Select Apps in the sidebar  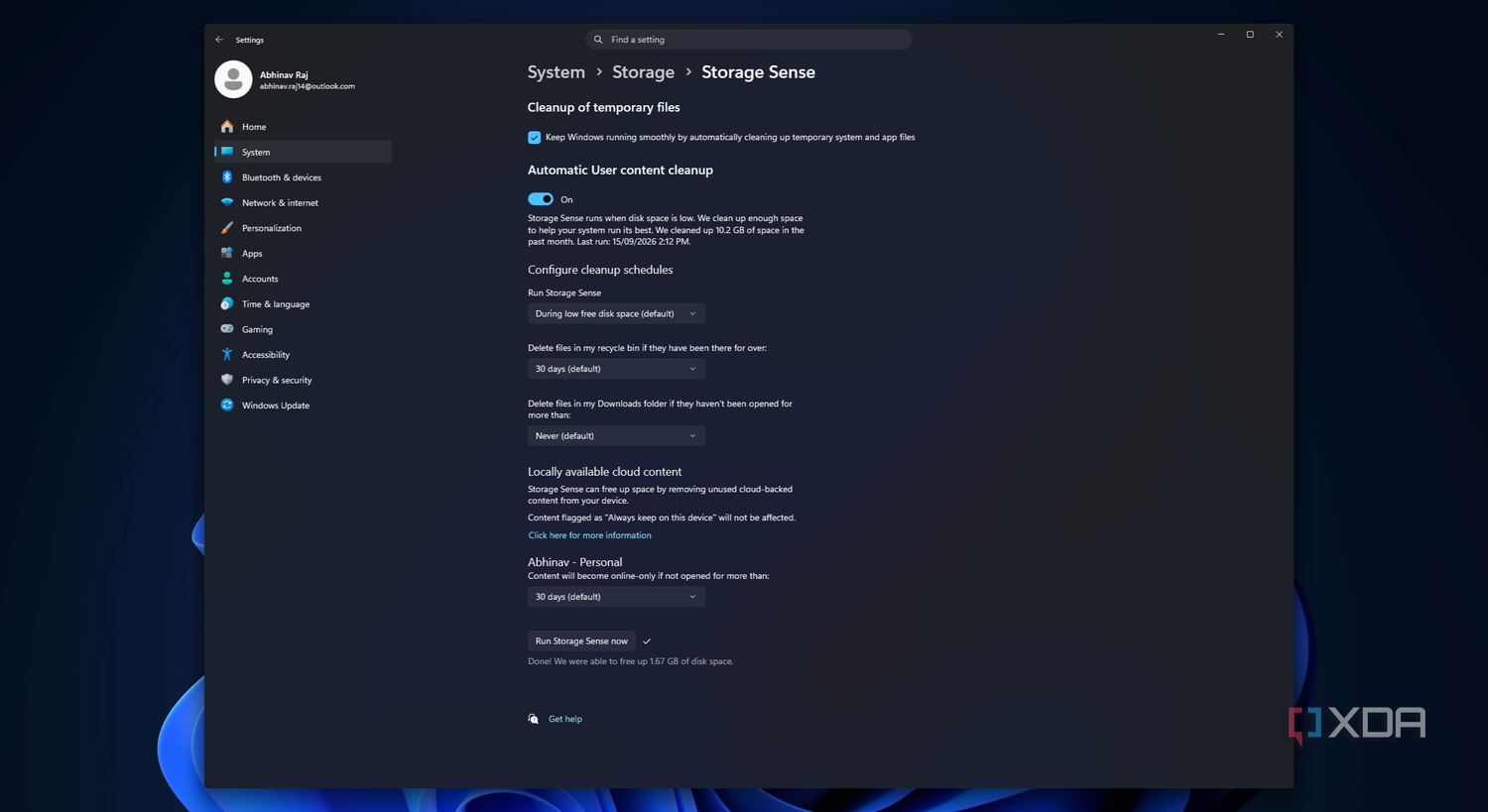pyautogui.click(x=303, y=254)
